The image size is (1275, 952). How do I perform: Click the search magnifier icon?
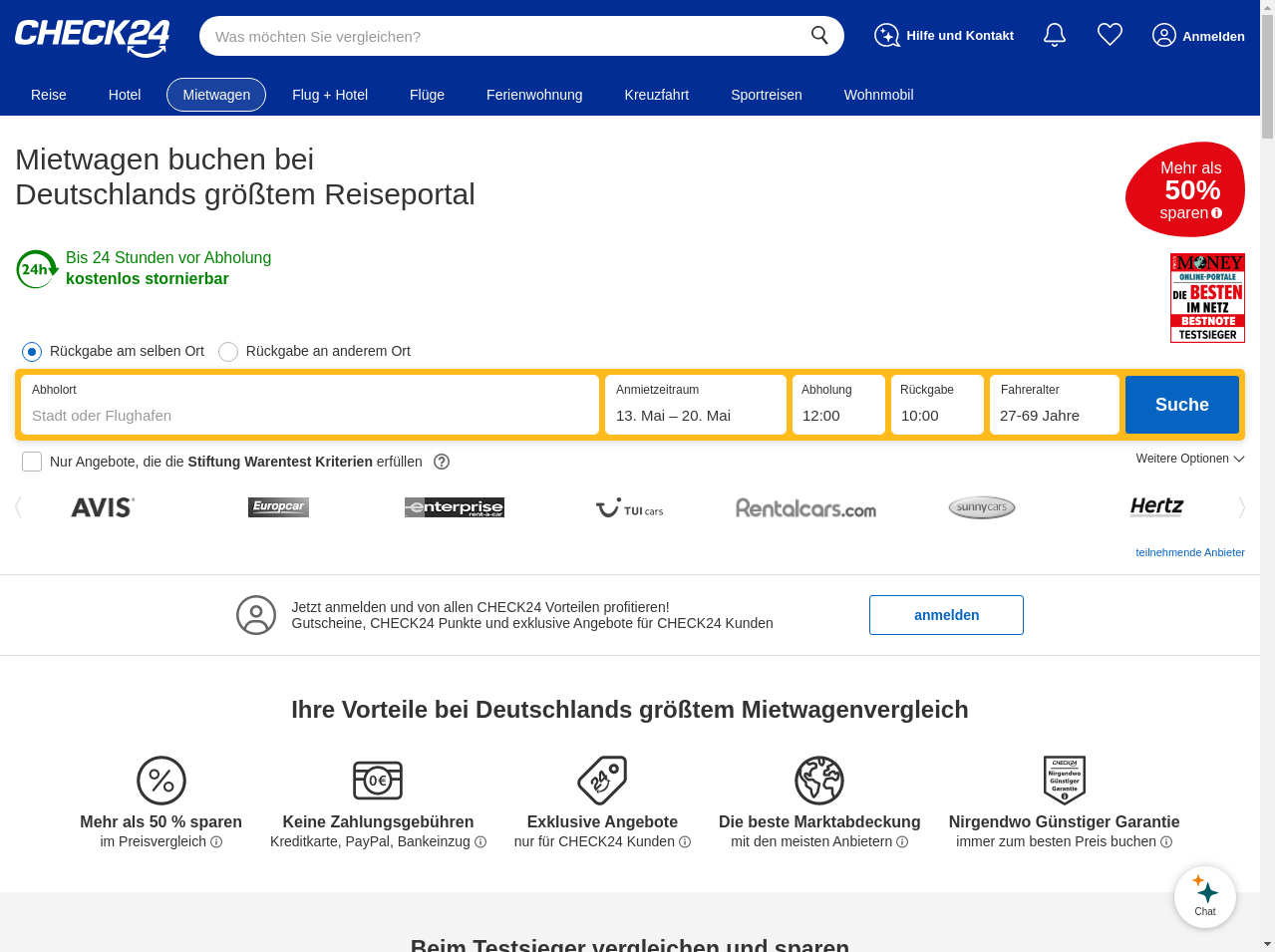tap(819, 36)
